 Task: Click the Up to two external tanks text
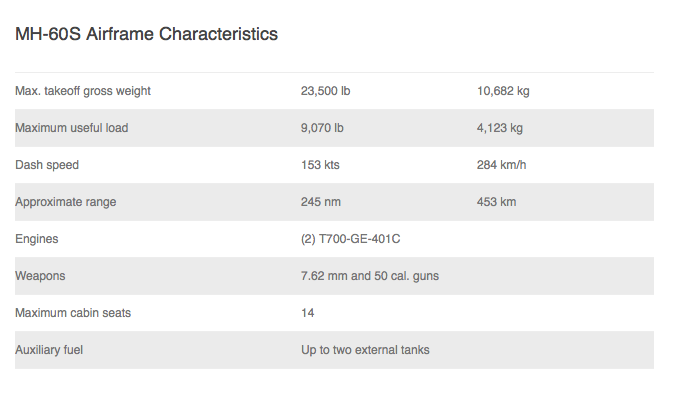365,350
